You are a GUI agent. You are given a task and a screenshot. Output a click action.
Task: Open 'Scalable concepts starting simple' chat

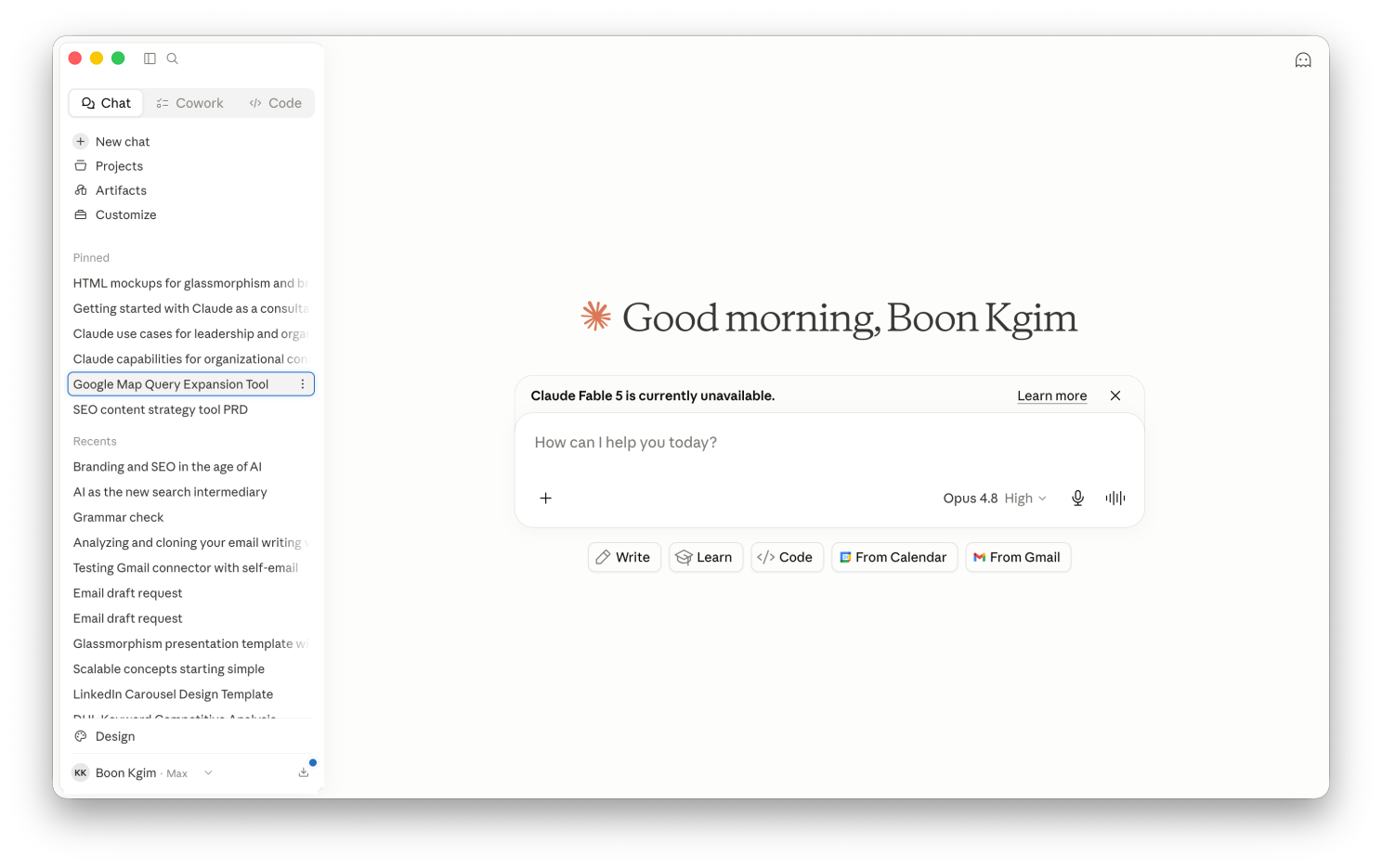coord(191,669)
